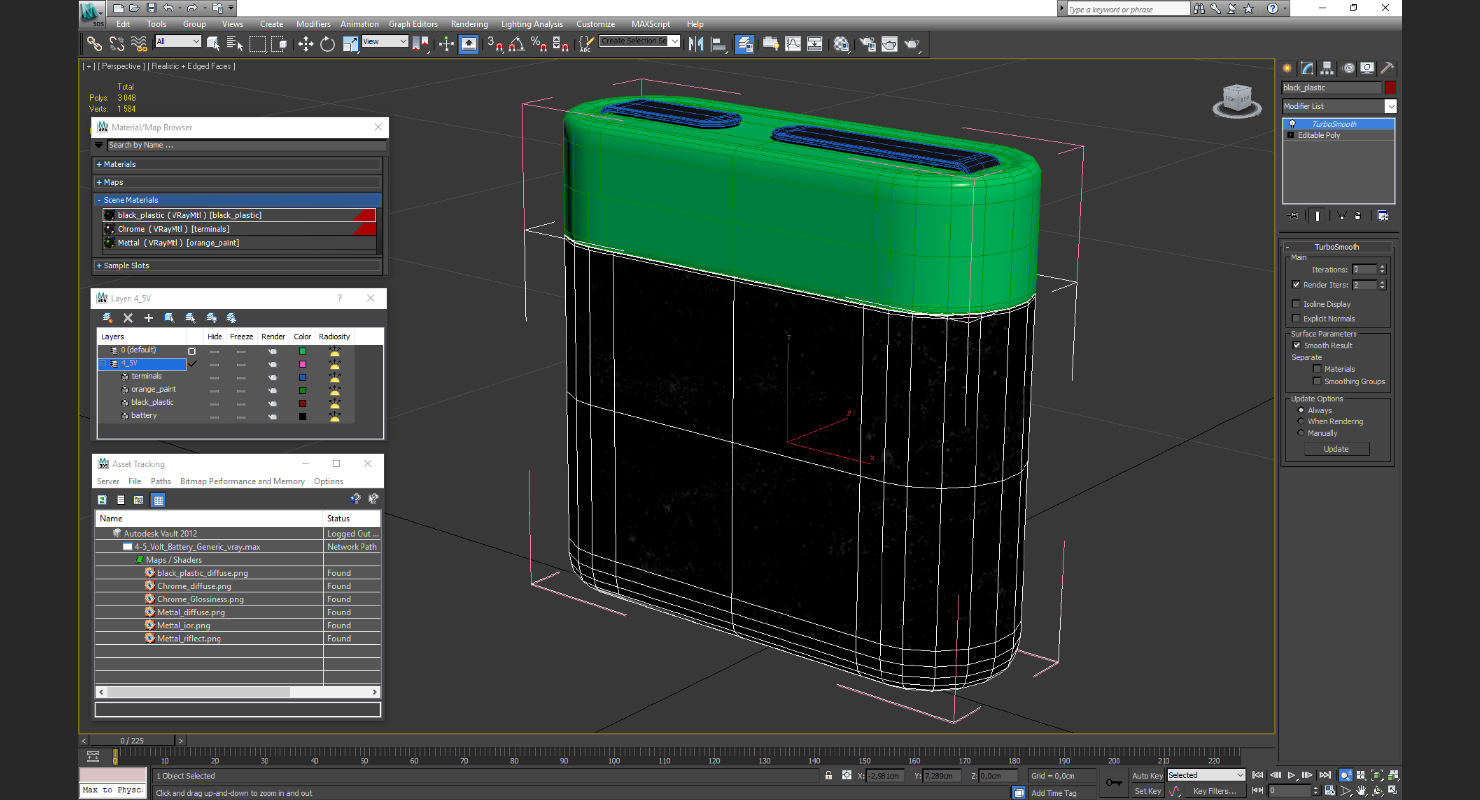This screenshot has height=800, width=1480.
Task: Expand the Sample Slots rollout
Action: pos(238,266)
